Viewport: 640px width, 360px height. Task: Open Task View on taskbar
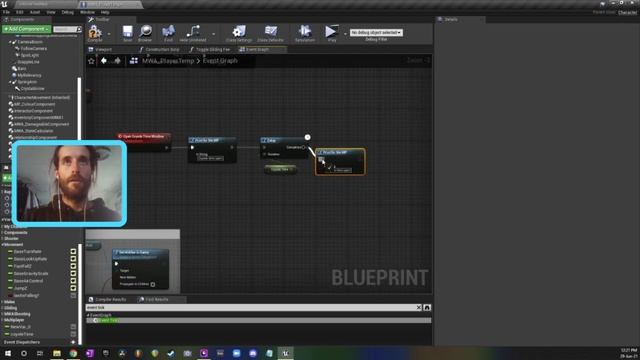40,353
